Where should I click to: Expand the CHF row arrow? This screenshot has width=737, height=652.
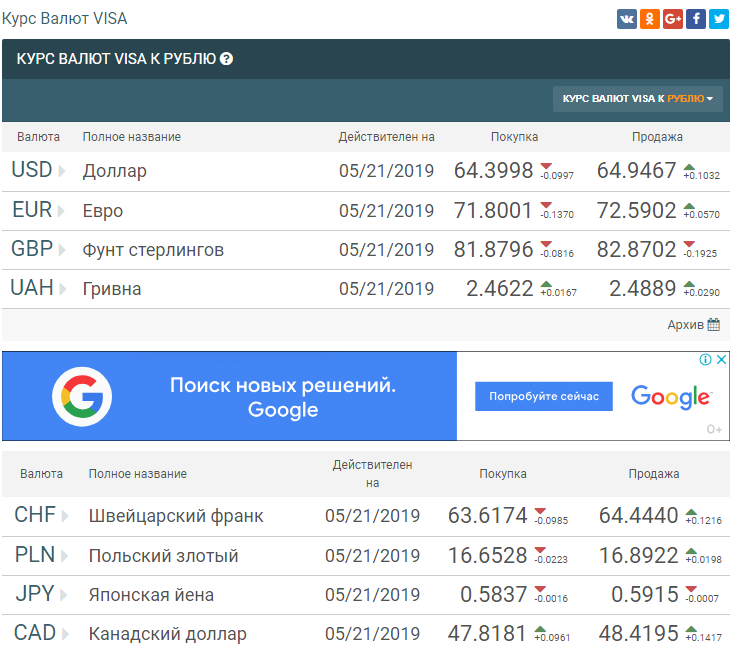65,516
